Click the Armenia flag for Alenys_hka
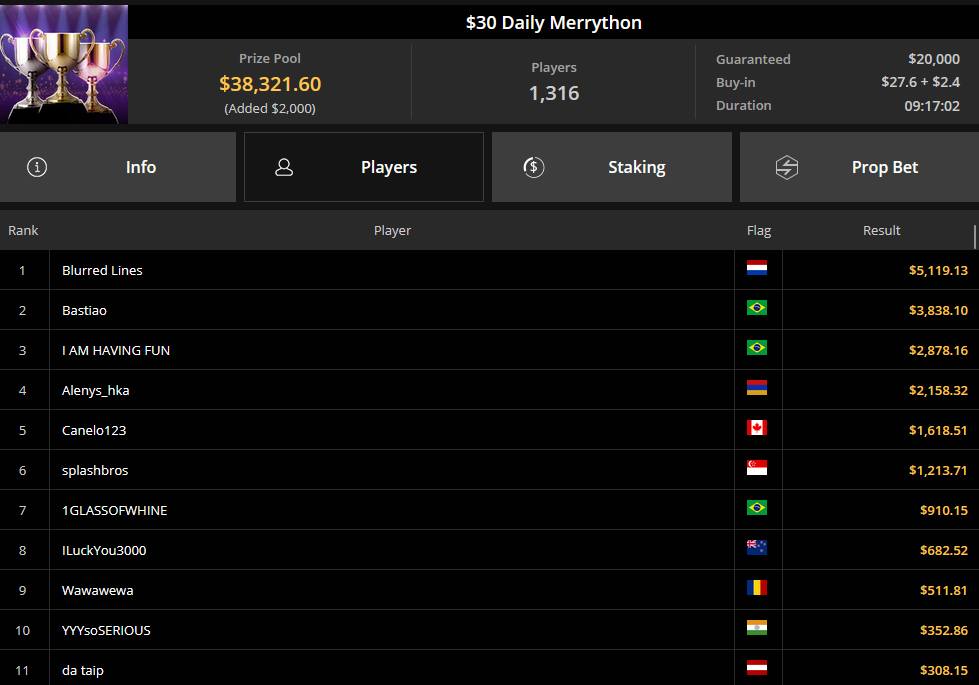The width and height of the screenshot is (979, 685). [757, 388]
